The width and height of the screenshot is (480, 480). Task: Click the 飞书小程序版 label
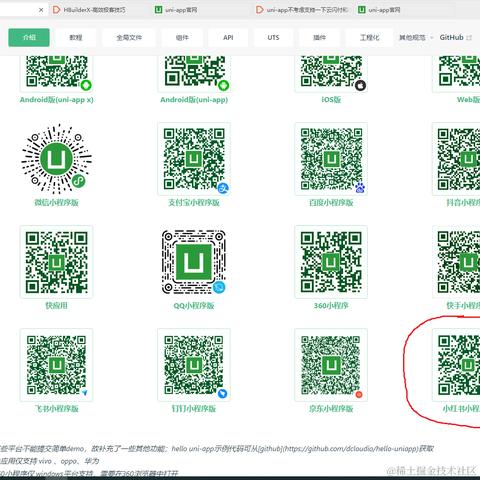[x=56, y=409]
